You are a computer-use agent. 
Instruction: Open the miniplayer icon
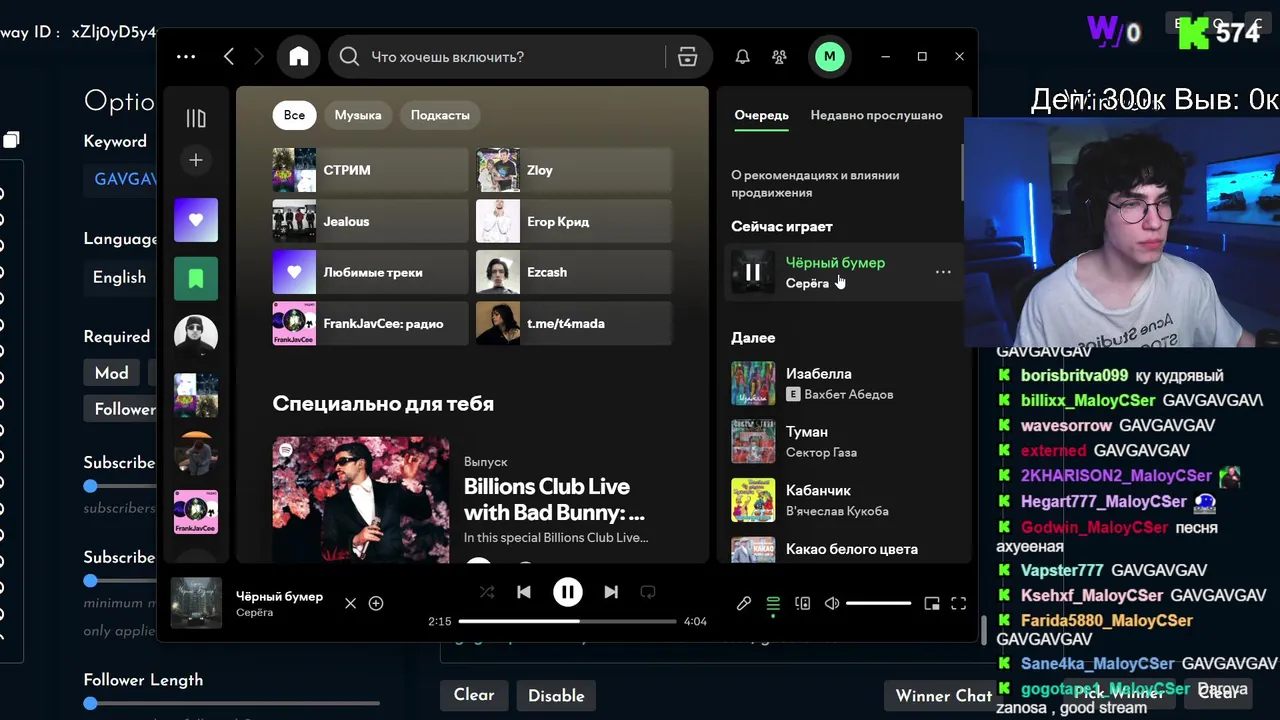(x=932, y=603)
